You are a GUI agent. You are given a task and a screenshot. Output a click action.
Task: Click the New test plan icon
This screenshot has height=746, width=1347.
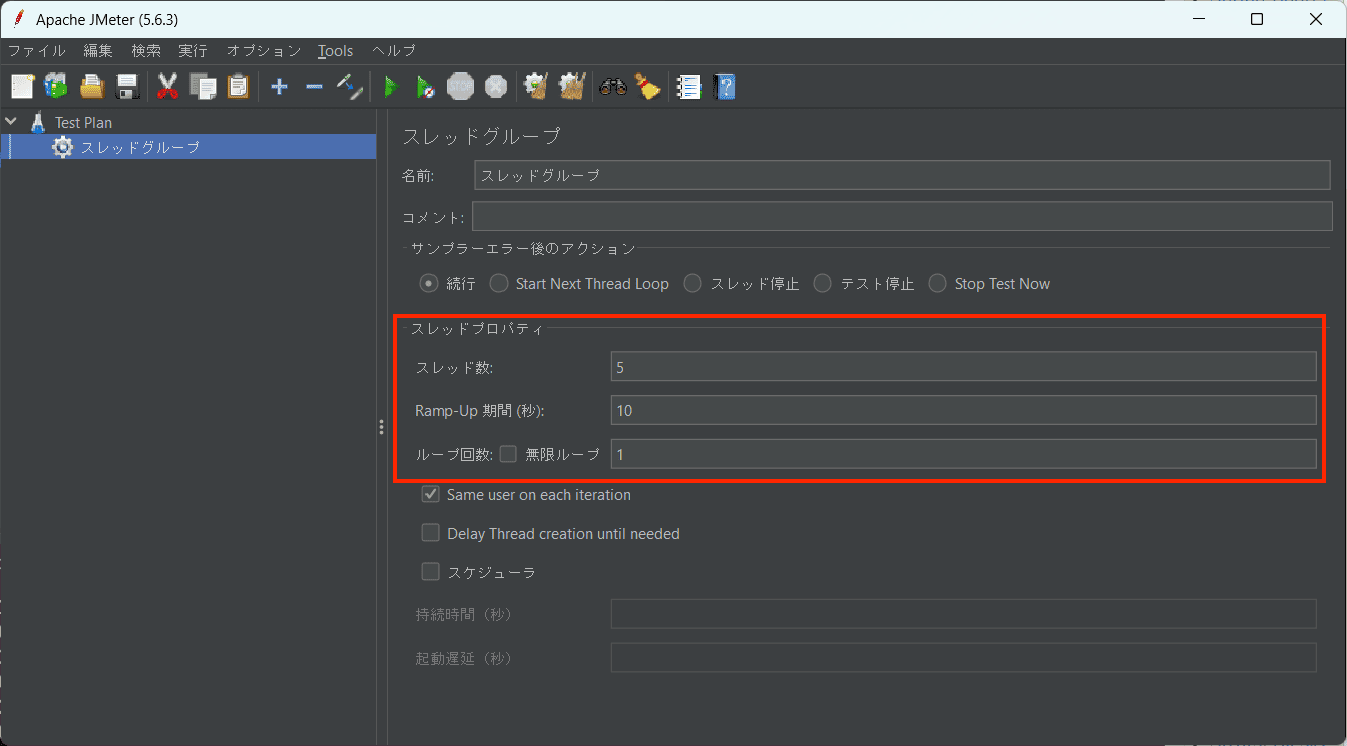coord(23,87)
